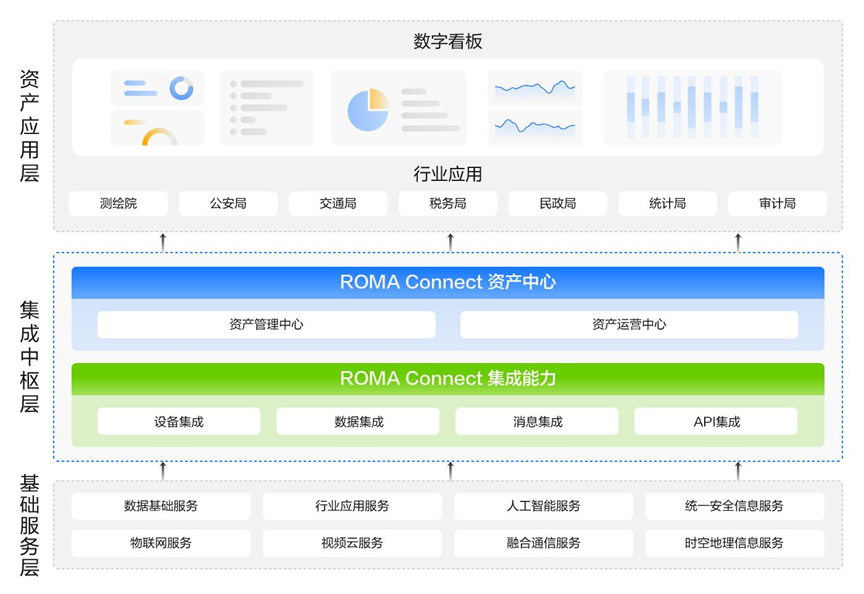The width and height of the screenshot is (864, 594).
Task: Select the 消息集成 box
Action: [537, 422]
